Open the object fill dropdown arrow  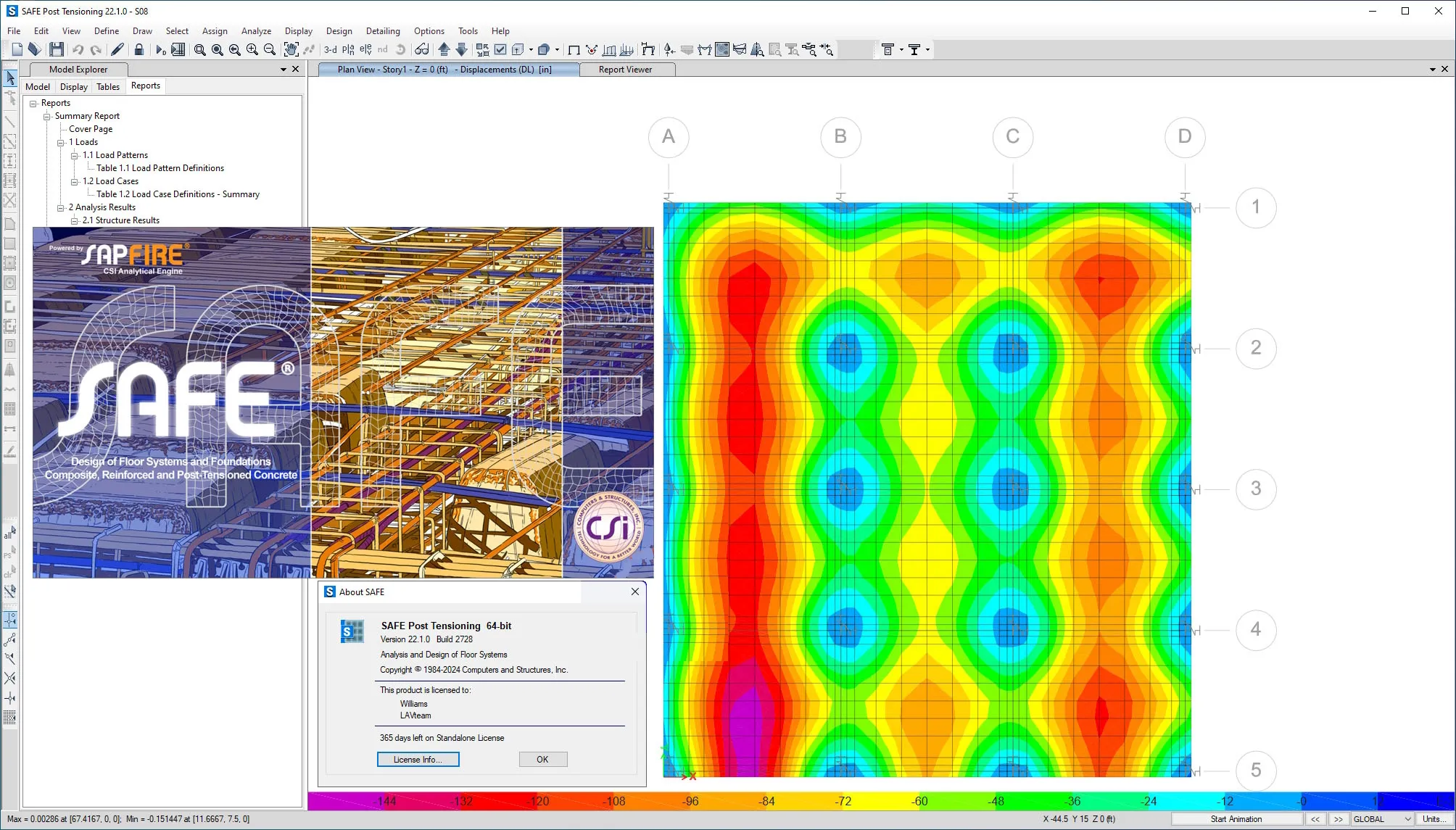pos(557,49)
